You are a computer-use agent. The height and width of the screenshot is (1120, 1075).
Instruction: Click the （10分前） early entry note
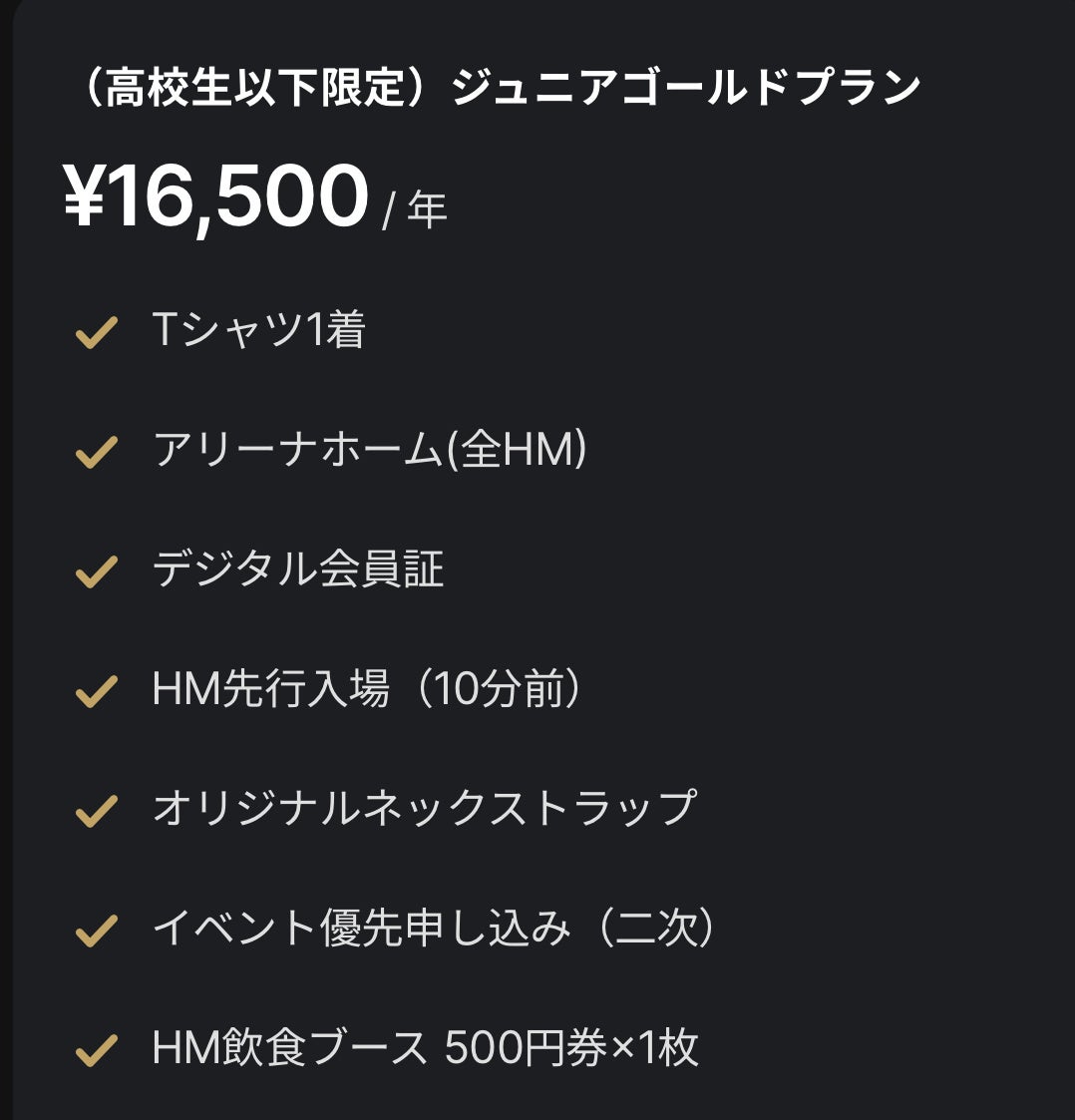(496, 689)
